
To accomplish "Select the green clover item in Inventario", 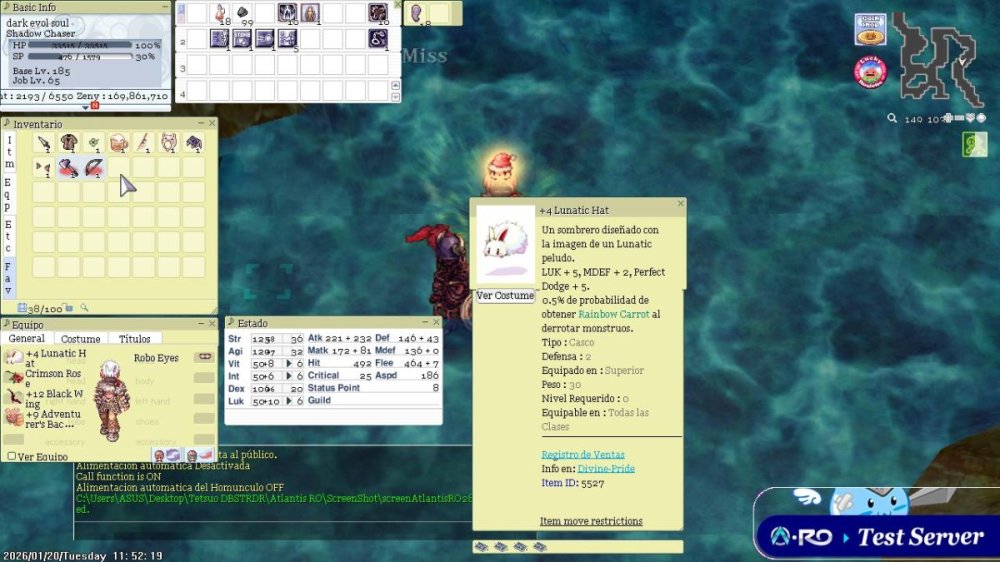I will click(94, 143).
